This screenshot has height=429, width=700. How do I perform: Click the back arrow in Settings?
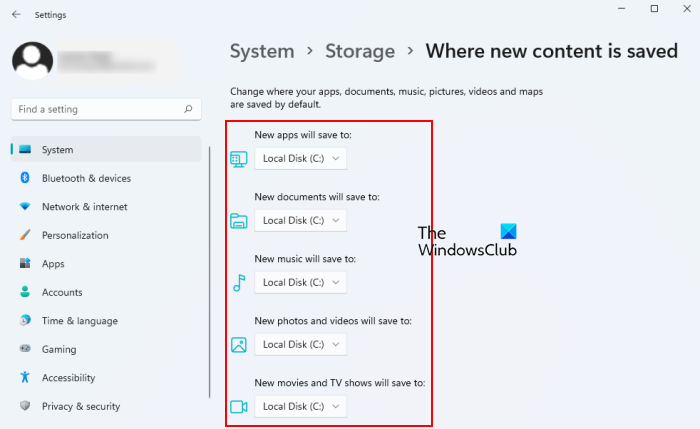pyautogui.click(x=16, y=15)
